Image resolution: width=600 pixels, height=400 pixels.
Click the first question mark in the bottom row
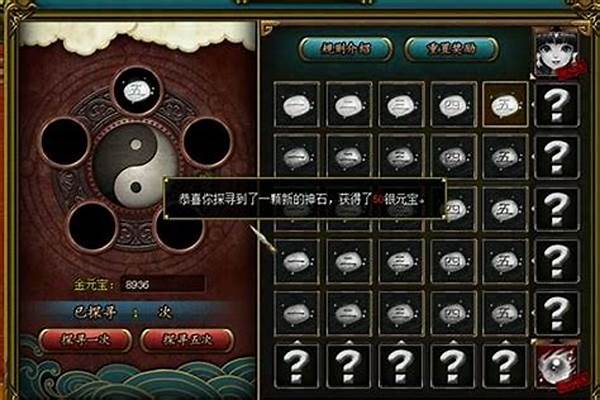click(x=297, y=366)
